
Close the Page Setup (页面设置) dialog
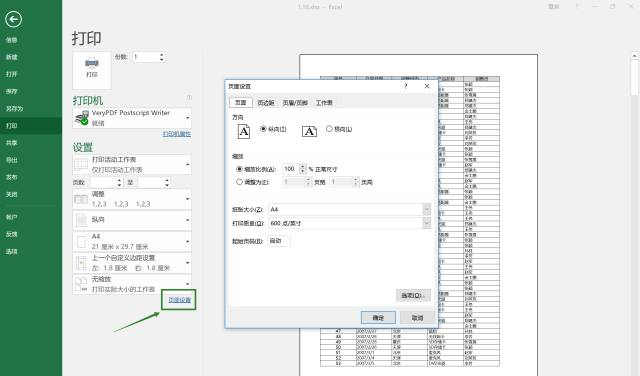click(427, 86)
